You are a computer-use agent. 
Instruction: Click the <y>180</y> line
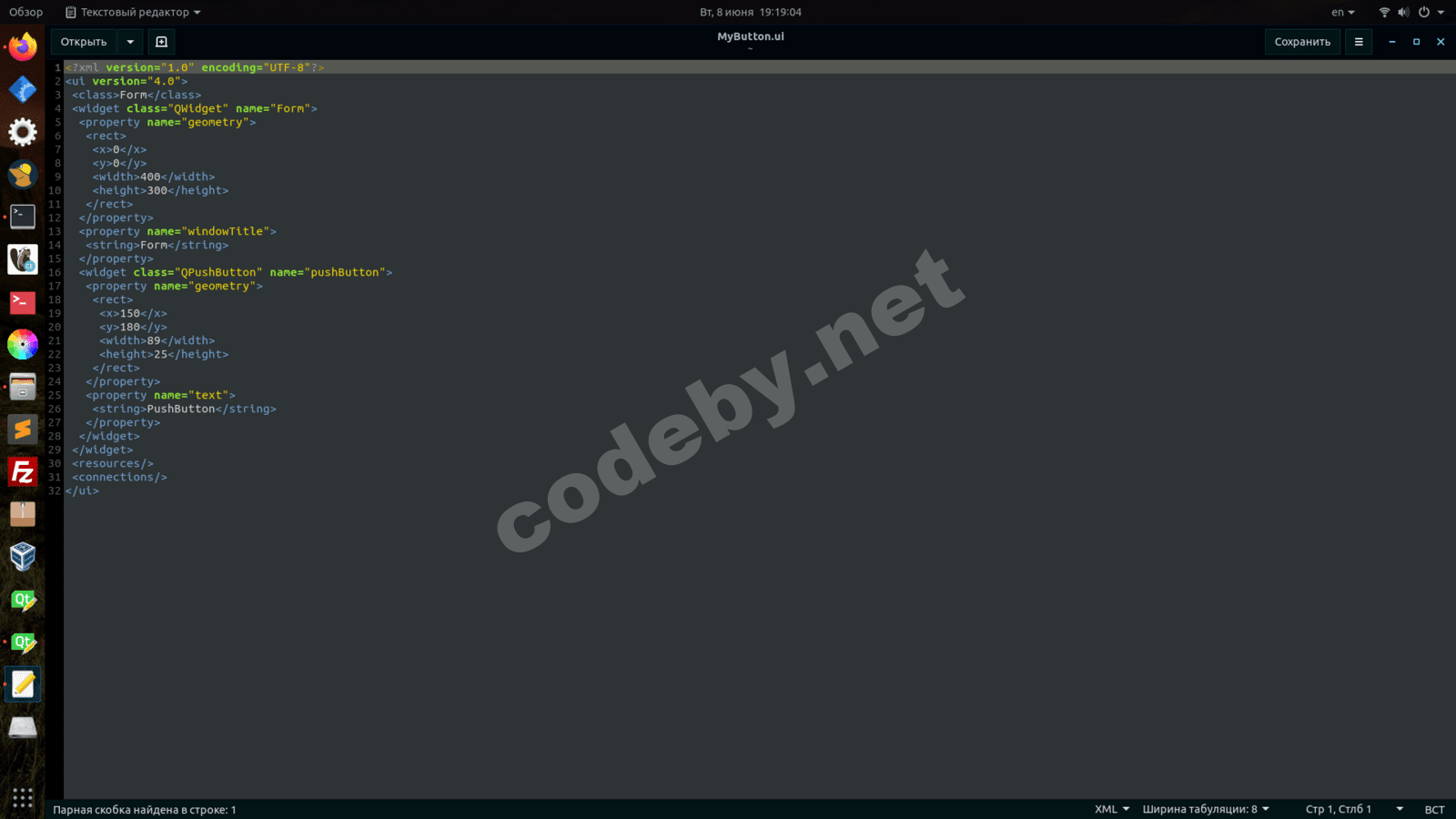pos(133,327)
